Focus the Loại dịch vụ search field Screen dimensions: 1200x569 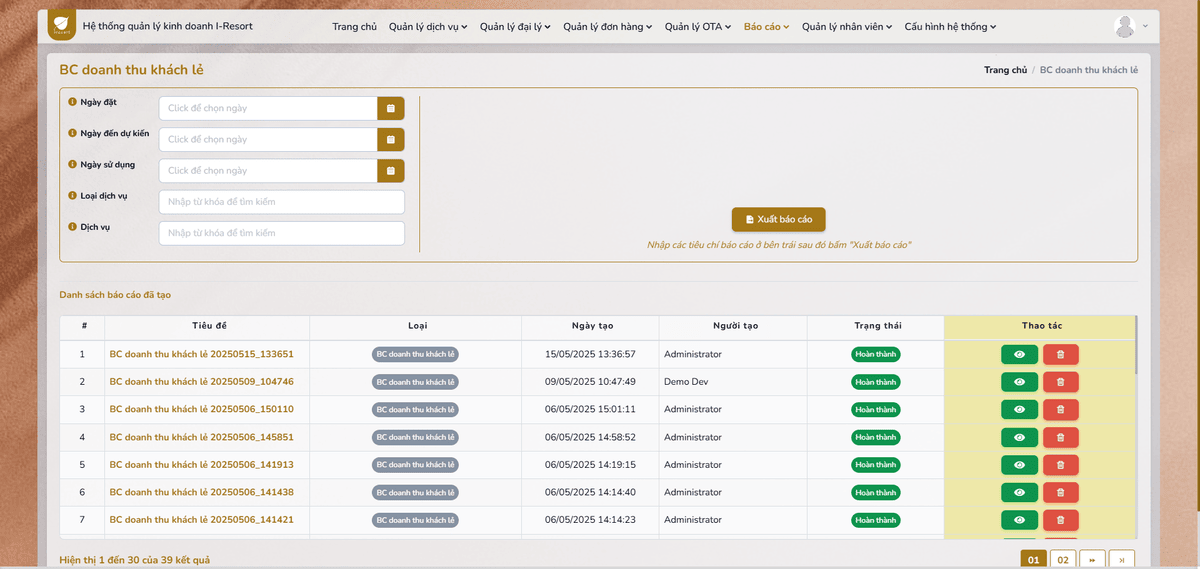(282, 202)
